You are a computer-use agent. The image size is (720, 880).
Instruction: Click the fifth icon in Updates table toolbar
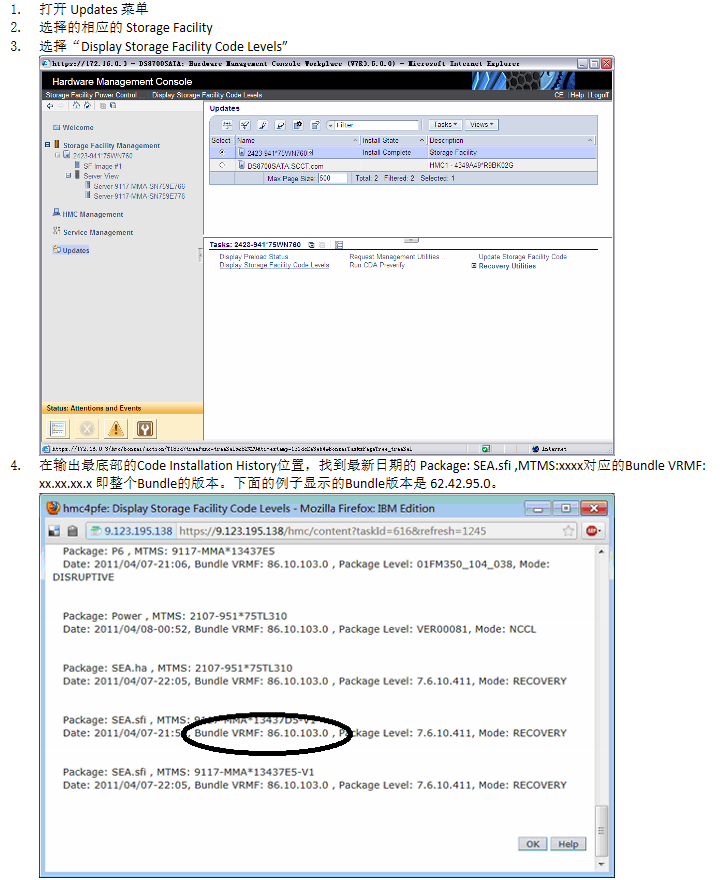pyautogui.click(x=298, y=125)
